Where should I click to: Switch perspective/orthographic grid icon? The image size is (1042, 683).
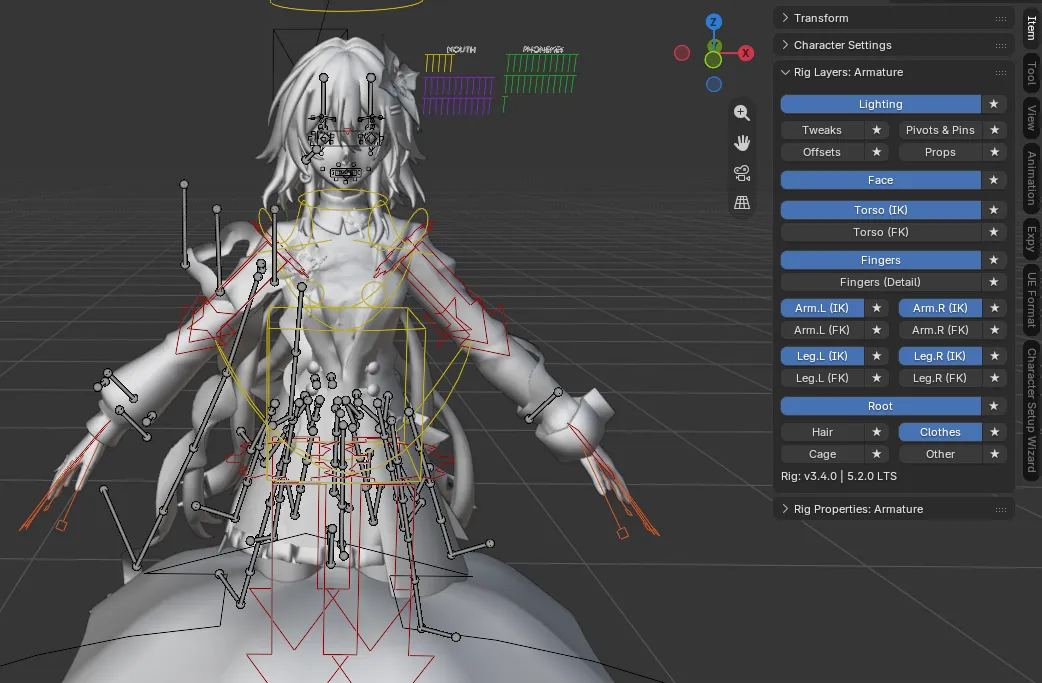tap(742, 203)
